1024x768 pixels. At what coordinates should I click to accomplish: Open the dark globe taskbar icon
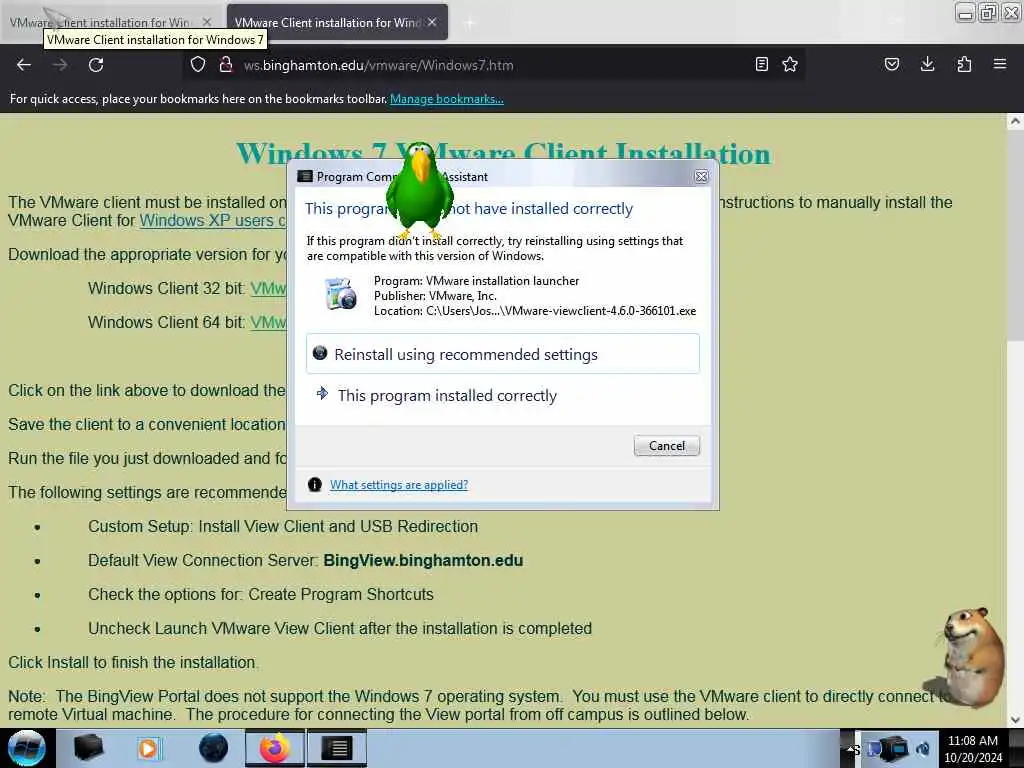click(x=214, y=748)
